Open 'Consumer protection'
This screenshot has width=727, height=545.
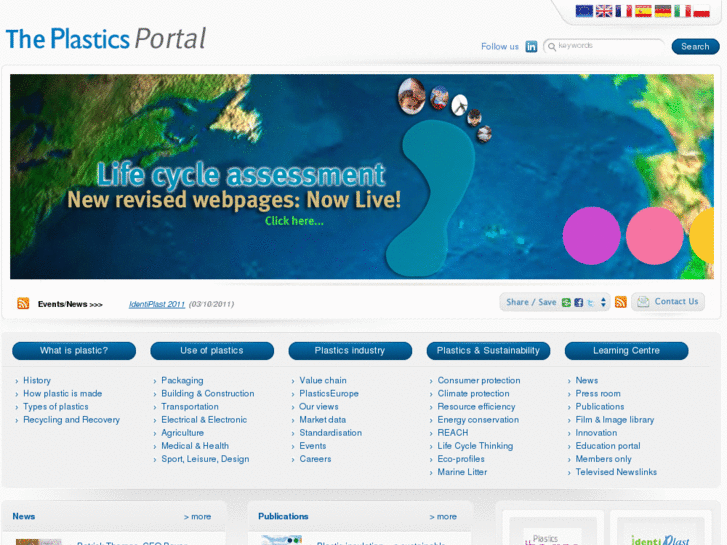tap(479, 380)
